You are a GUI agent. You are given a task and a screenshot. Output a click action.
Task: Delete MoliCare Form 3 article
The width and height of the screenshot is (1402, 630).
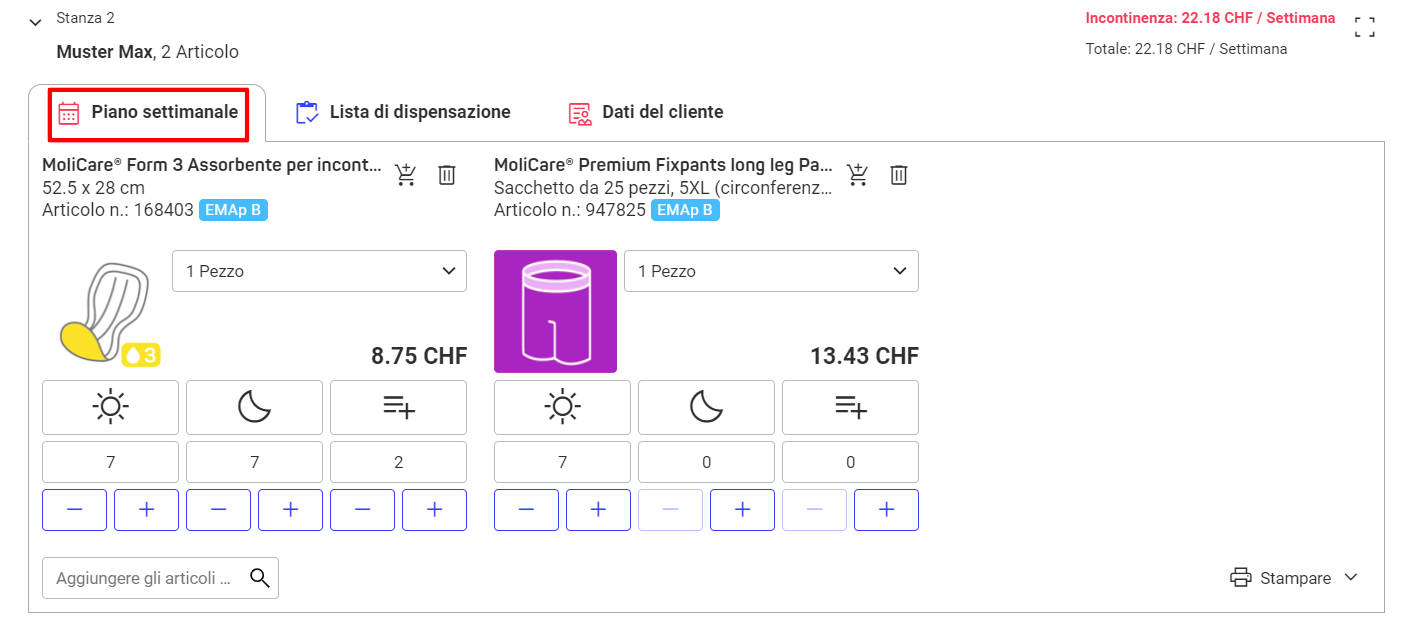click(447, 175)
